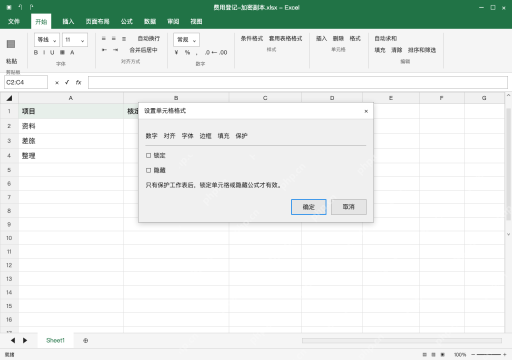Screen dimensions: 512x360
Task: Select the Sheet1 tab
Action: [55, 340]
